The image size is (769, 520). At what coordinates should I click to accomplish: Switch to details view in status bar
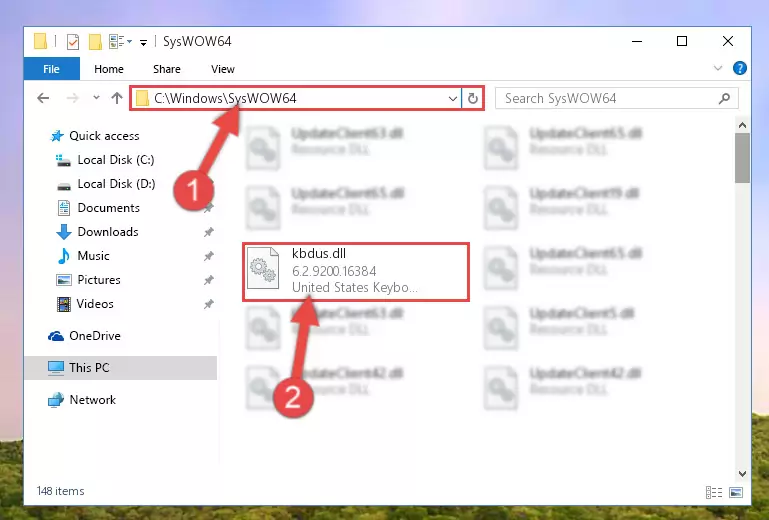click(714, 492)
